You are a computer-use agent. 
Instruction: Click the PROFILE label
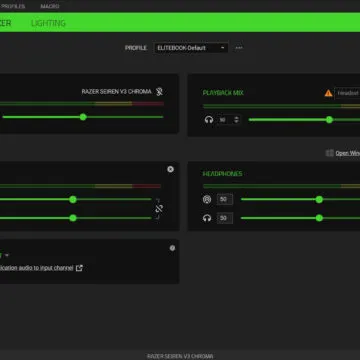point(136,48)
